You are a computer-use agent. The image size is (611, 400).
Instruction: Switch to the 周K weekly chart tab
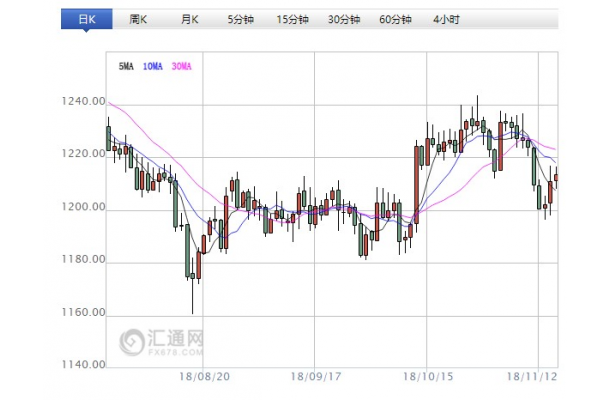tap(139, 20)
